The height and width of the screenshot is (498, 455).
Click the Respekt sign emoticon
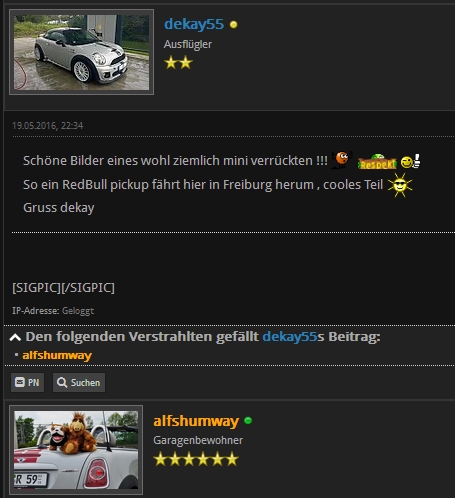click(x=377, y=162)
